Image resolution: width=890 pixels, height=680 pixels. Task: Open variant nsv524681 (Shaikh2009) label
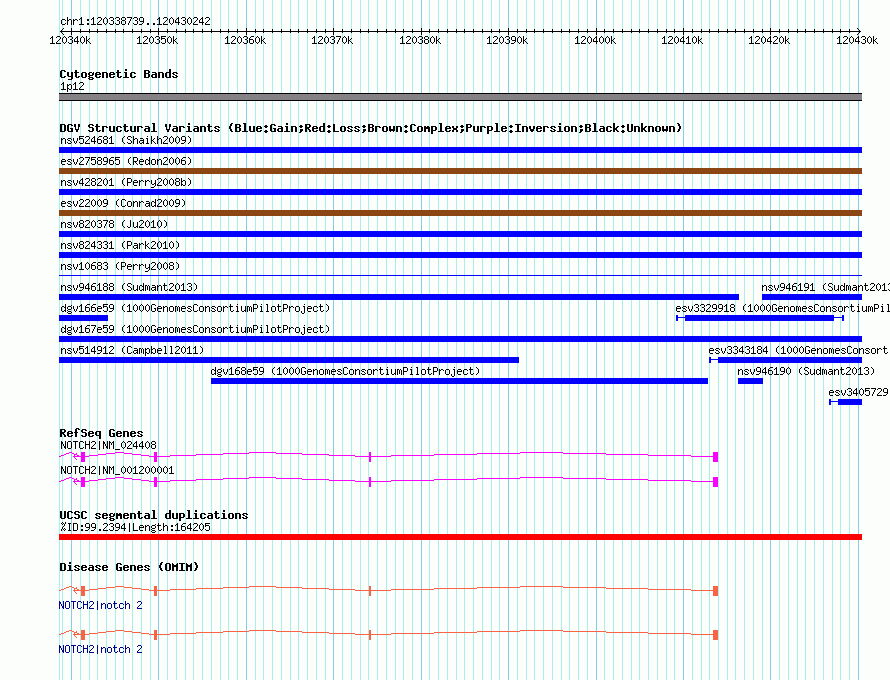click(x=126, y=140)
